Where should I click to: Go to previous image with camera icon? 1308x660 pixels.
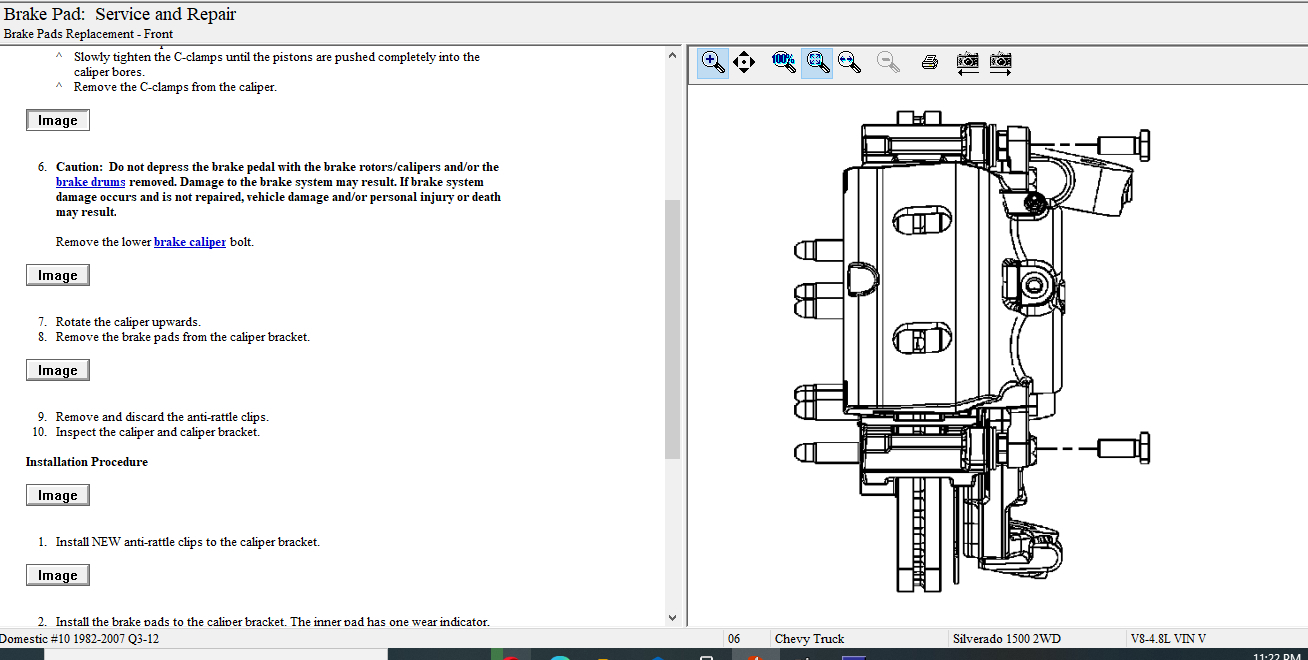[967, 62]
